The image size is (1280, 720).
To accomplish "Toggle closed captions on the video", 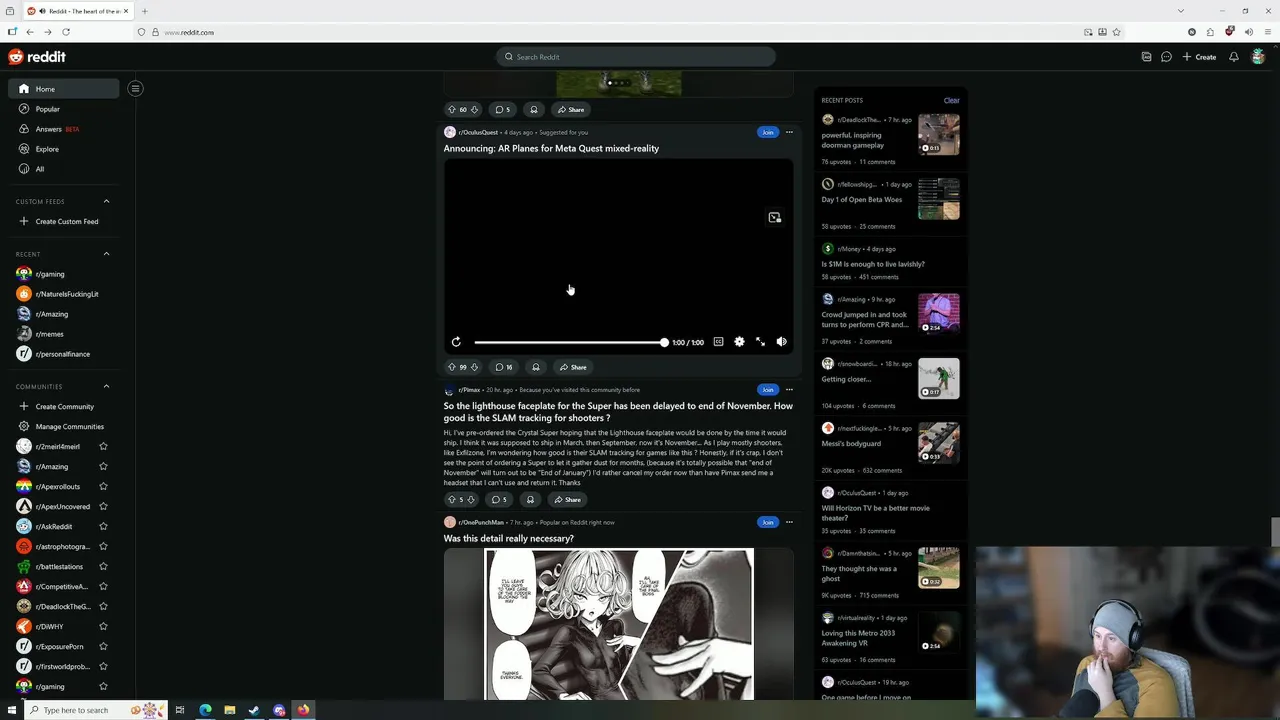I will point(718,342).
